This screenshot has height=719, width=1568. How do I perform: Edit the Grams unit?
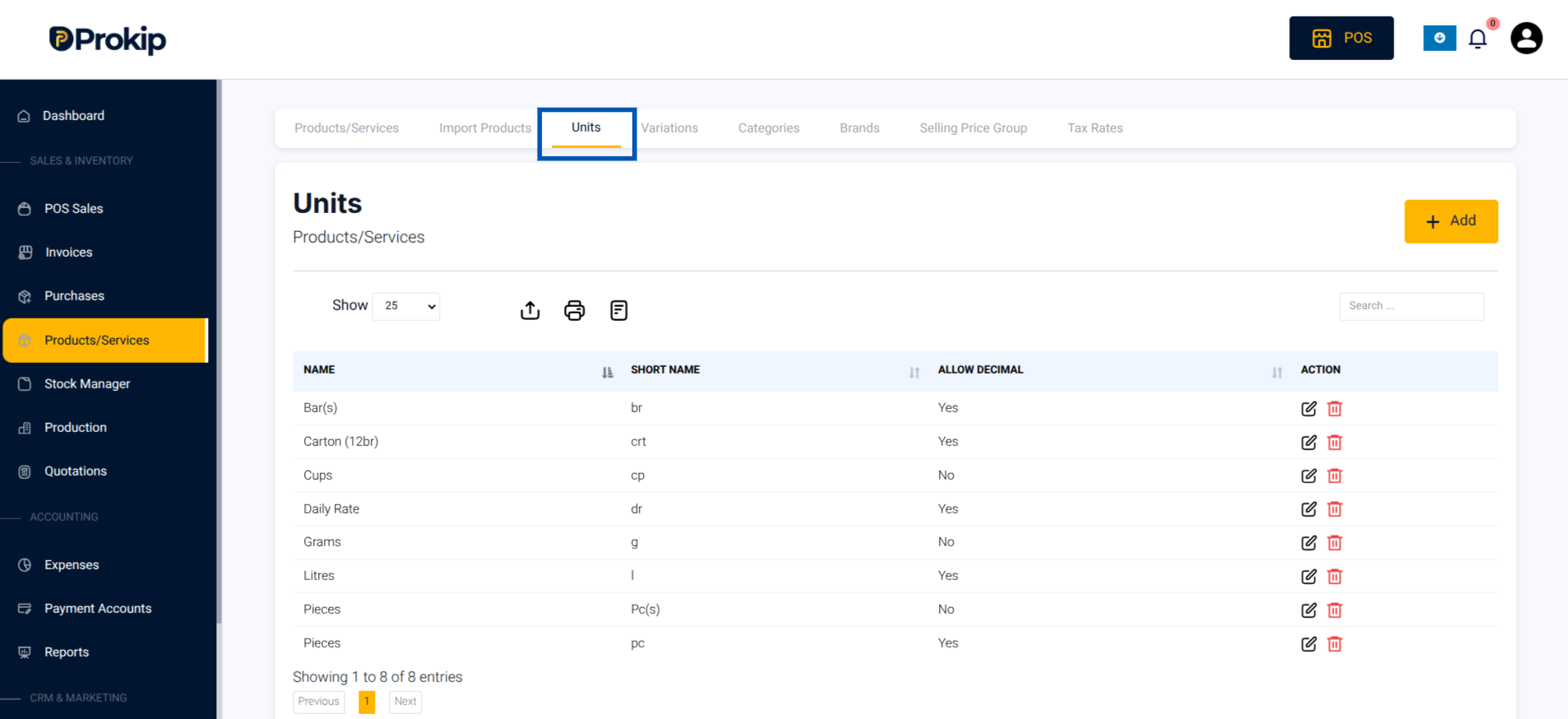point(1309,543)
